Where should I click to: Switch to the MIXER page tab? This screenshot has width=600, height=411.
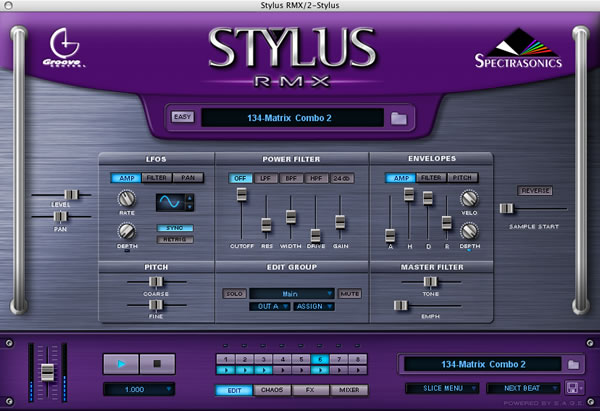tap(349, 390)
